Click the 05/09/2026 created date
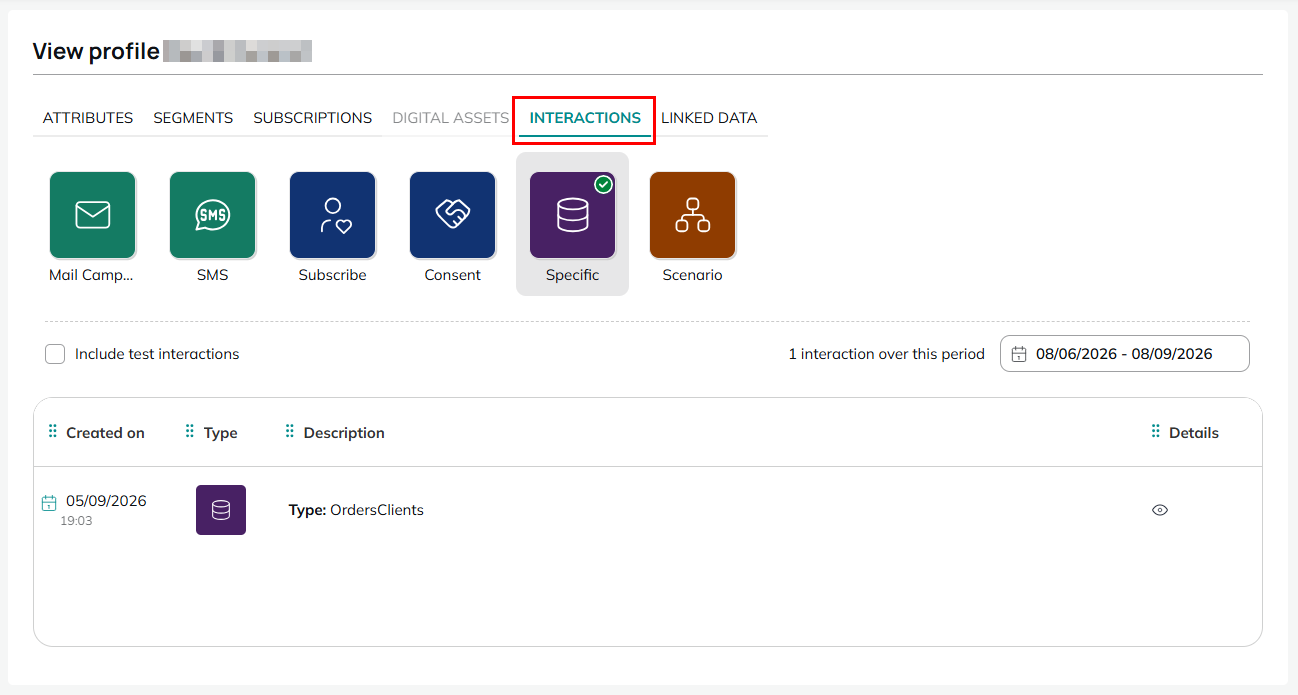 [106, 501]
